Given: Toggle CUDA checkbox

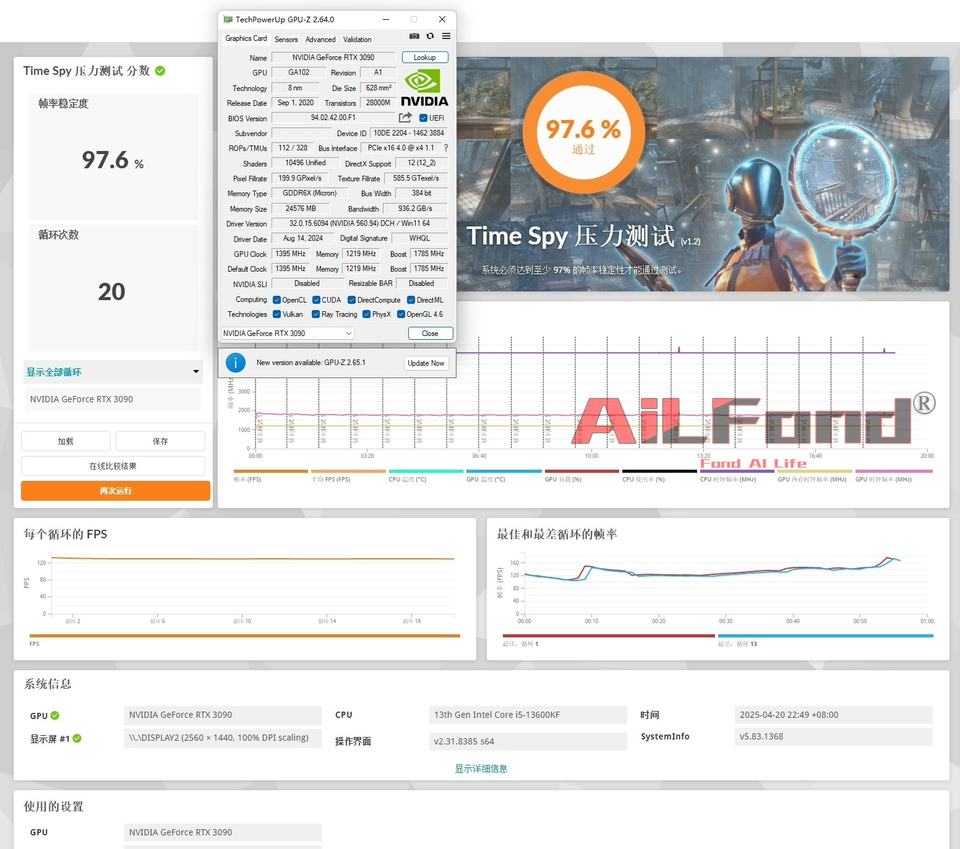Looking at the screenshot, I should click(316, 300).
